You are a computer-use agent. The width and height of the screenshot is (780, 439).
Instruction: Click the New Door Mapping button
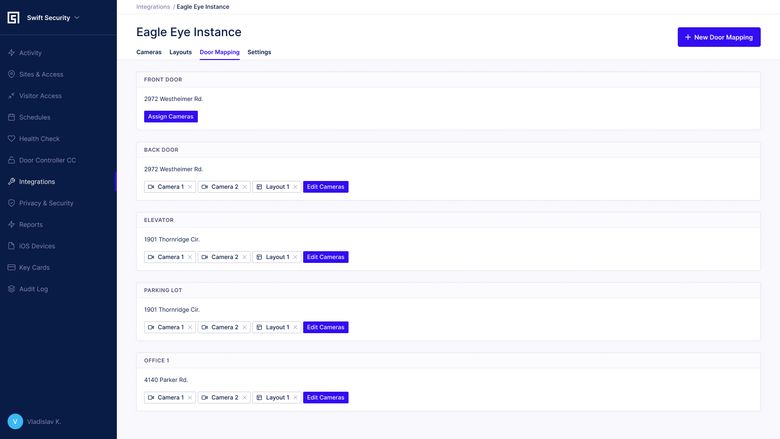[718, 37]
